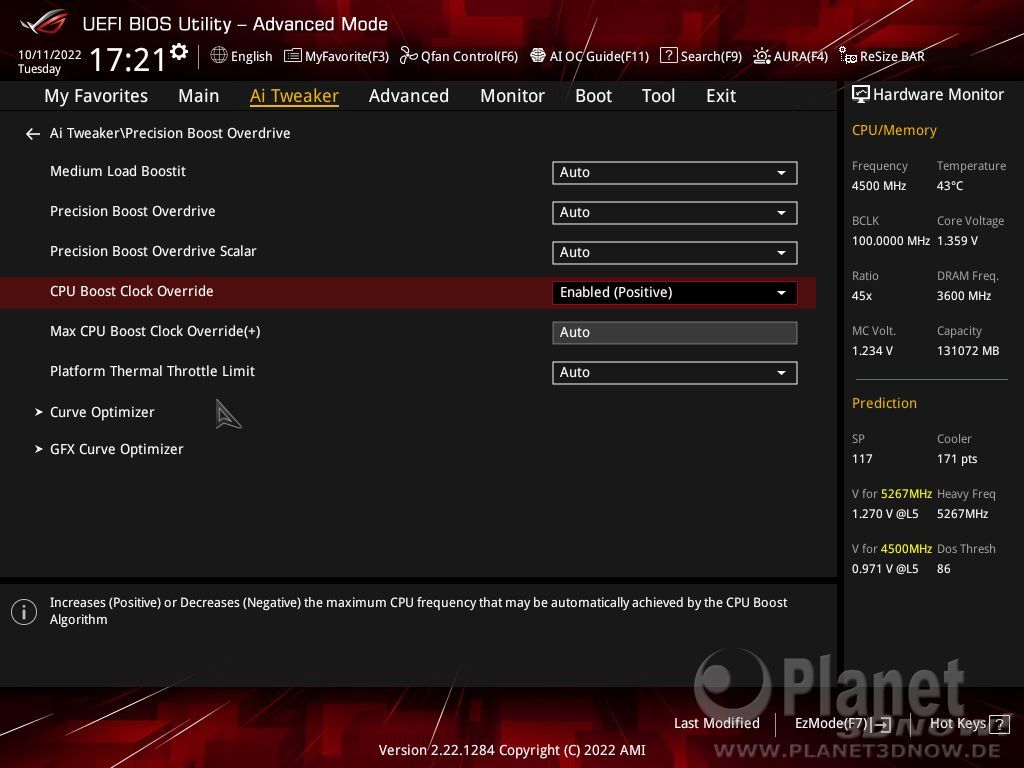This screenshot has width=1024, height=768.
Task: Click the breadcrumb Ai Tweaker\Precision Boost Overdrive
Action: click(170, 133)
